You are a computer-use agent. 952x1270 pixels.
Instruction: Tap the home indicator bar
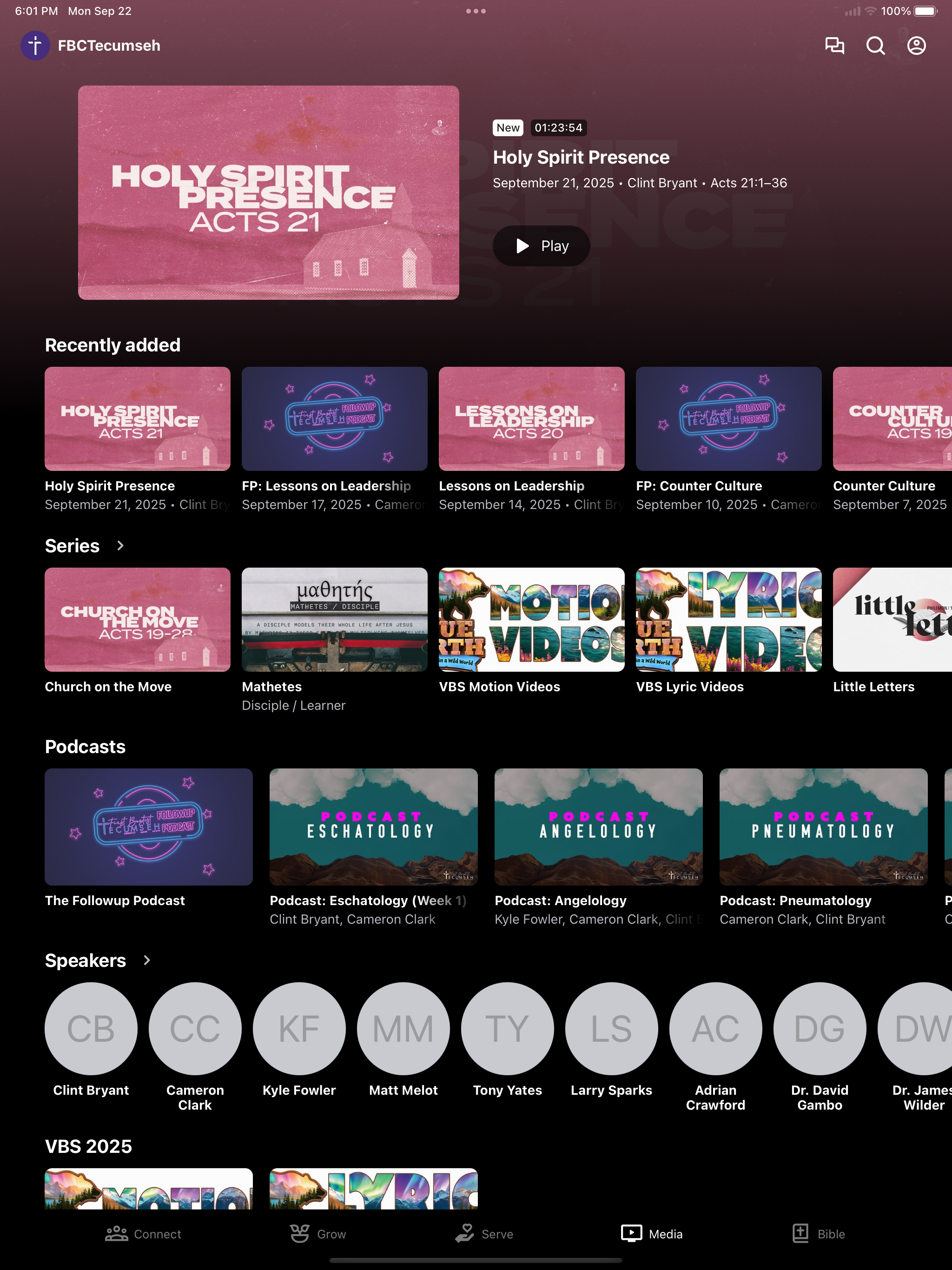click(x=476, y=1260)
